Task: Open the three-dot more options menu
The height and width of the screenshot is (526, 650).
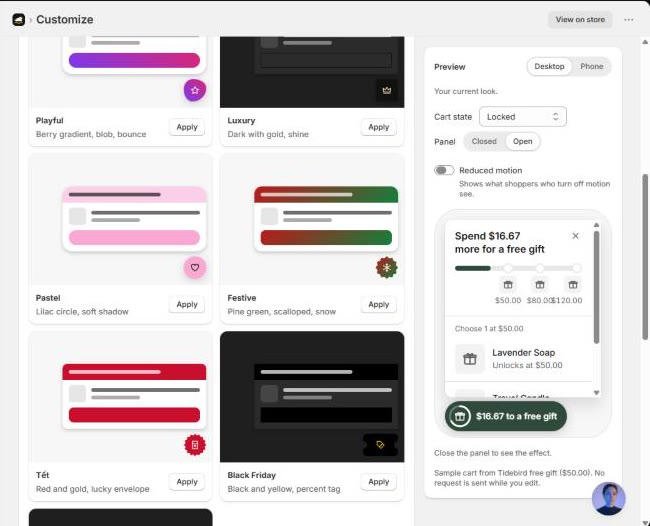Action: [628, 19]
